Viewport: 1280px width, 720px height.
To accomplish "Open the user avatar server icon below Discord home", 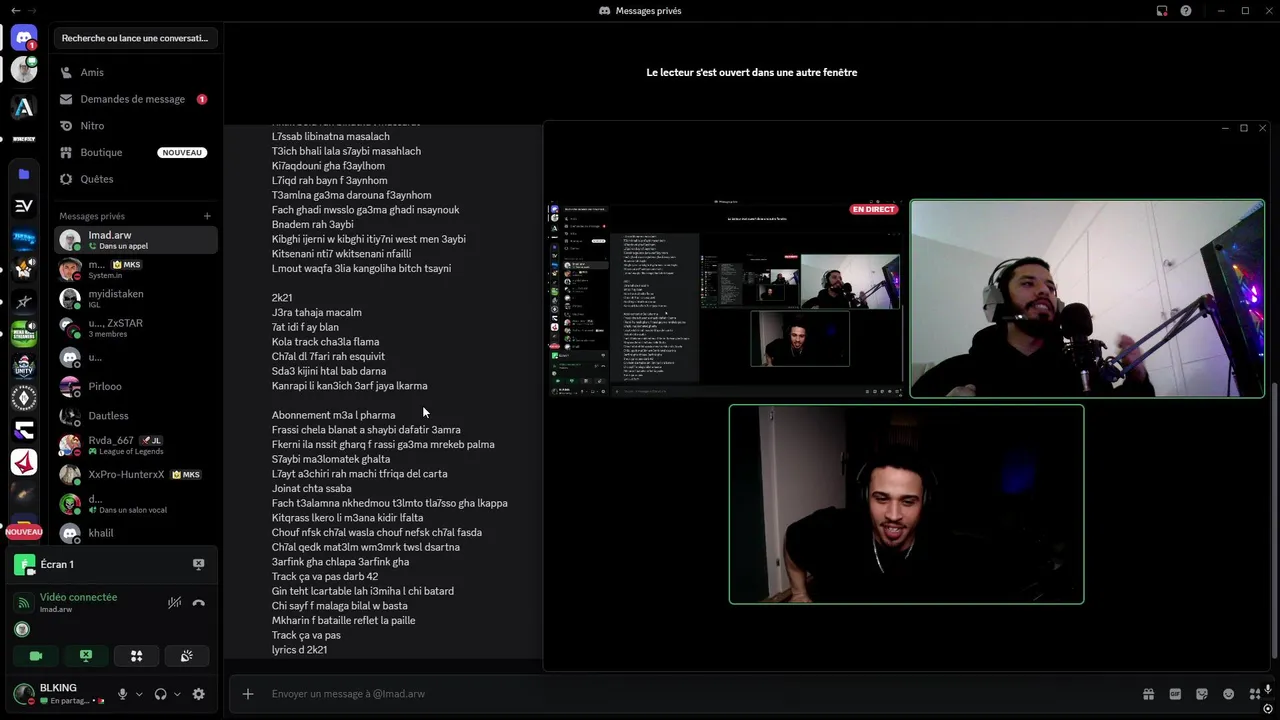I will (24, 70).
